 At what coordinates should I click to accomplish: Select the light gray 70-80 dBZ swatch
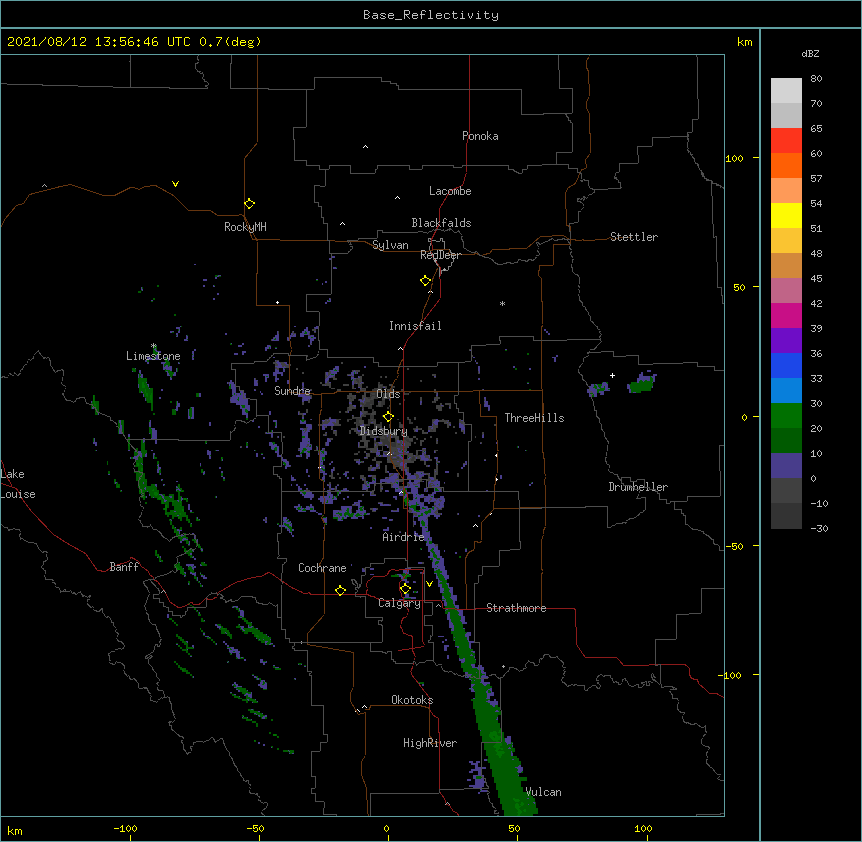tap(786, 91)
